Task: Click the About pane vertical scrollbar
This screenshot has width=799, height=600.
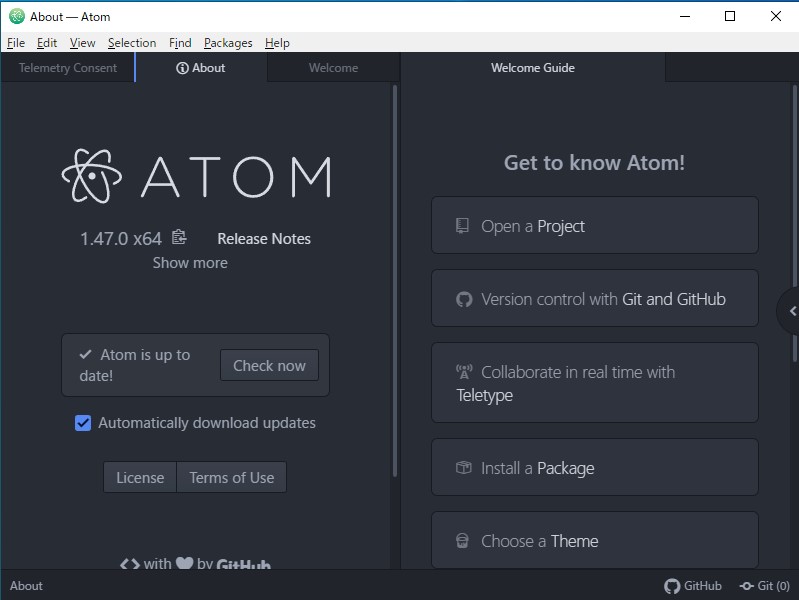Action: [395, 281]
